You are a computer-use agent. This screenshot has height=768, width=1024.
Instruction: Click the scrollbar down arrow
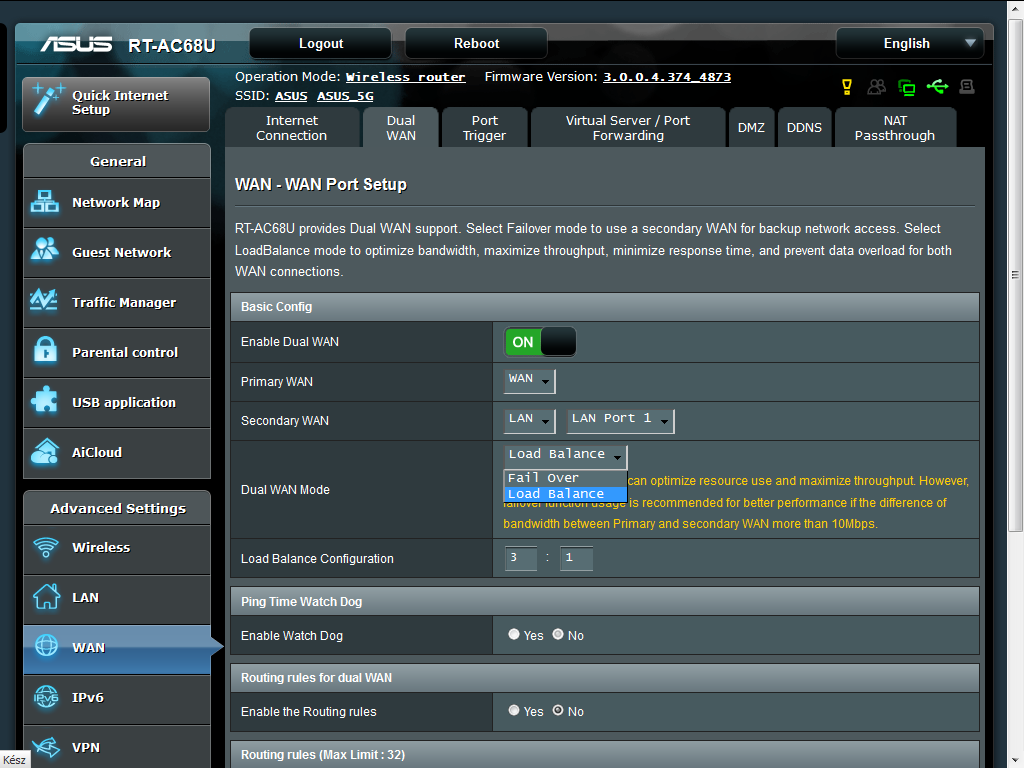point(1015,760)
